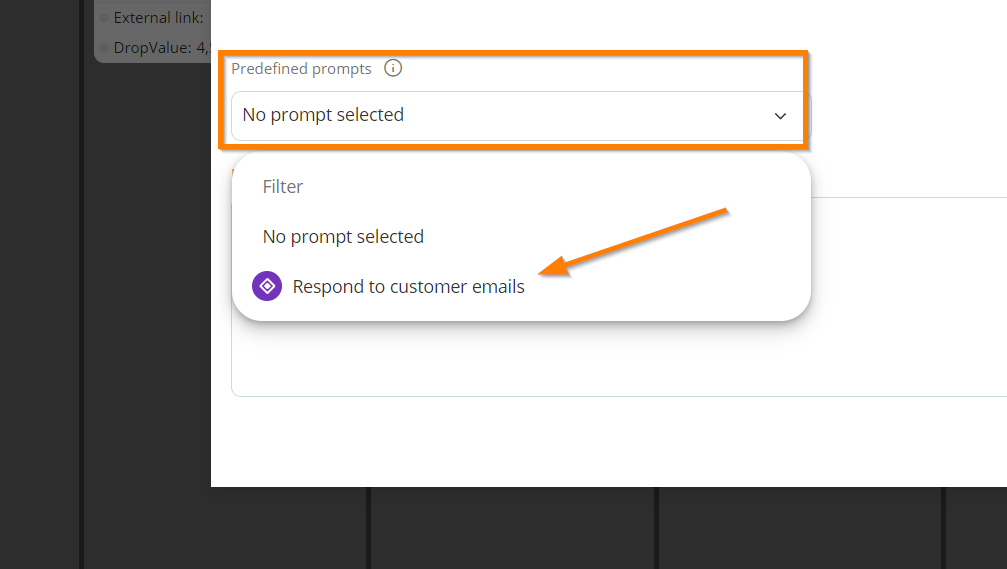Open the 'No prompt selected' combo box

(521, 116)
